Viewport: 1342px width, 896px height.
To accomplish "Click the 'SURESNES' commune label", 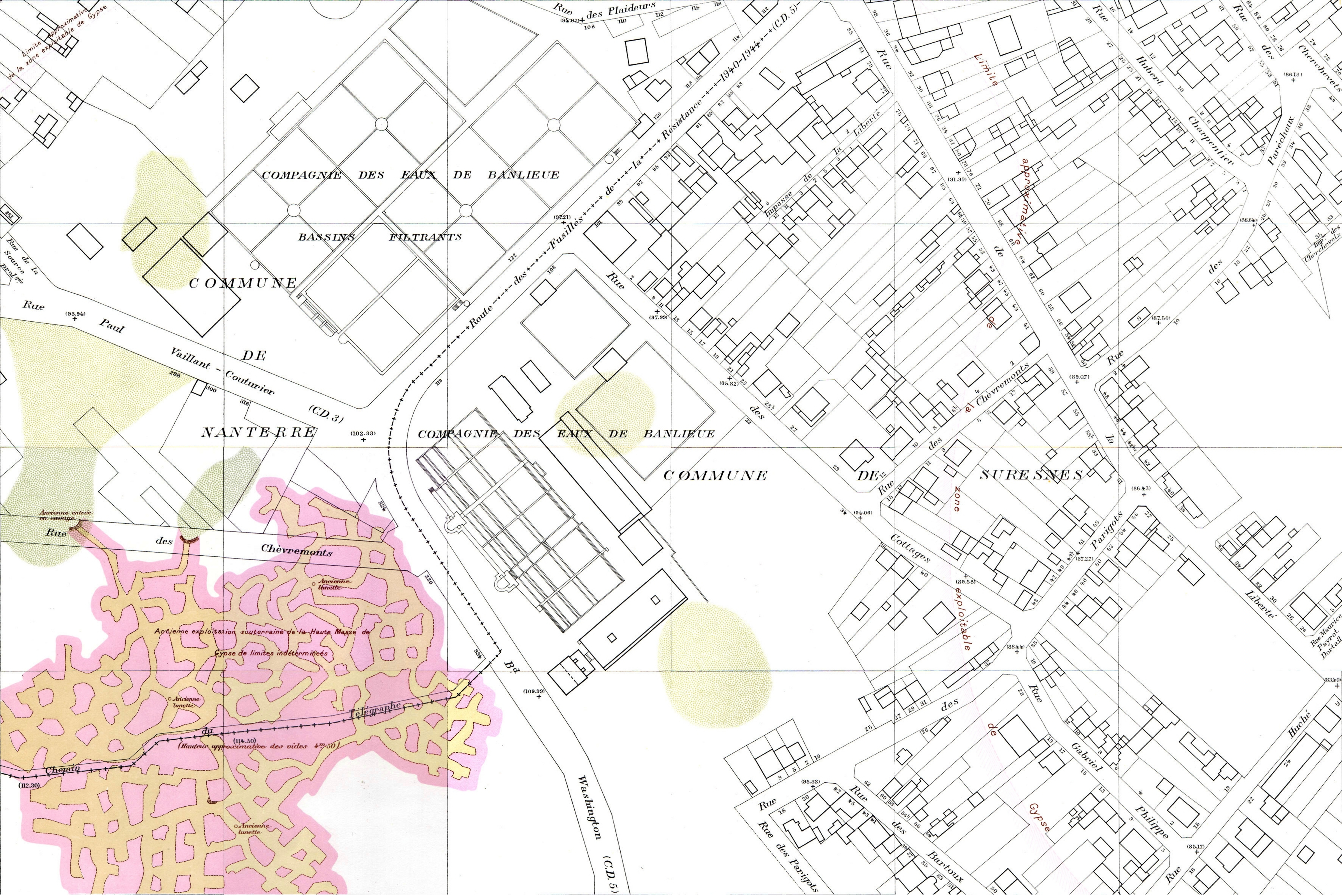I will click(1032, 475).
